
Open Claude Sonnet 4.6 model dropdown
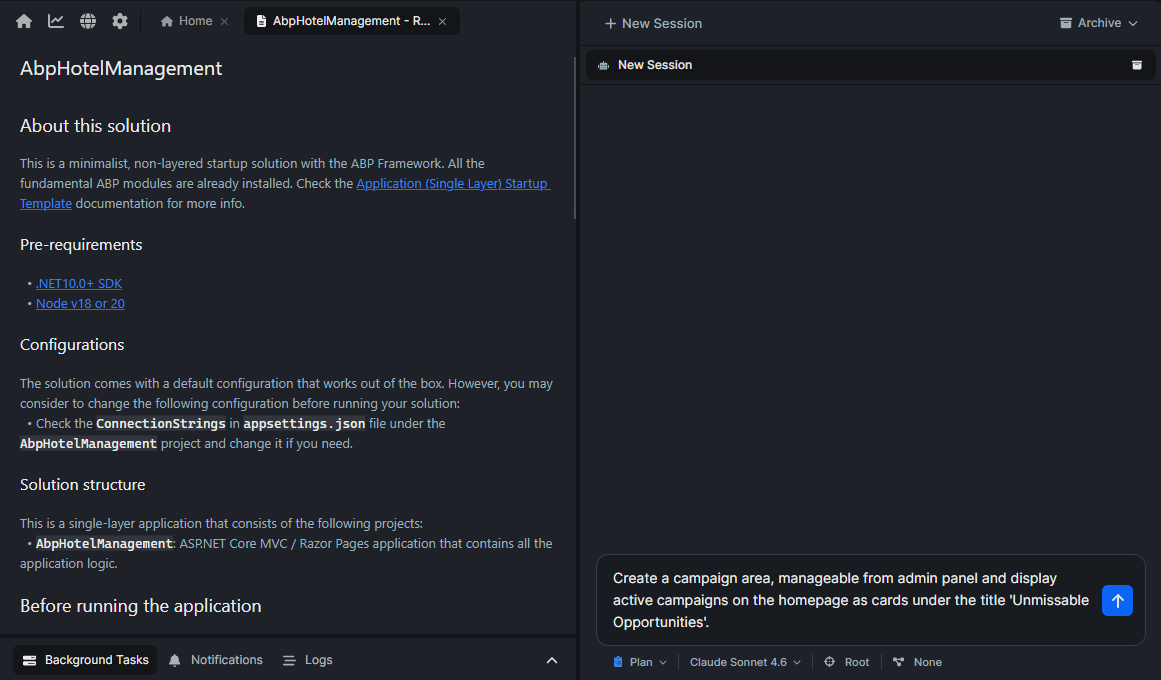(x=745, y=662)
